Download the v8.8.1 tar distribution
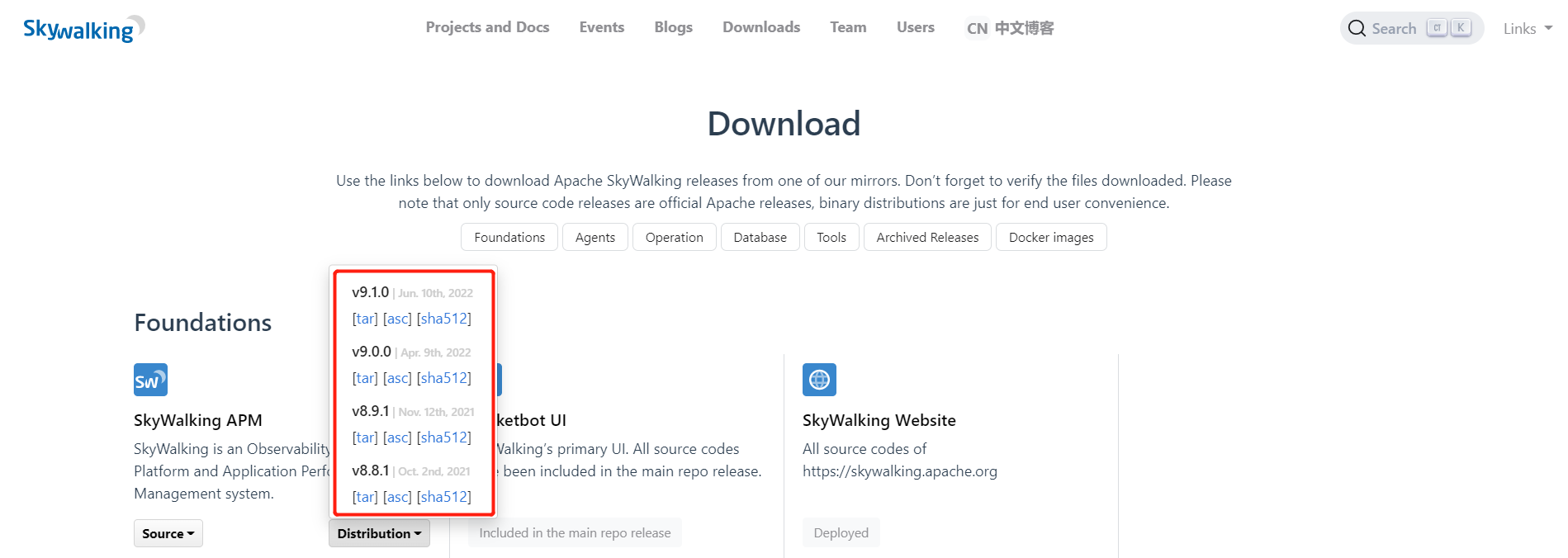1568x558 pixels. click(365, 497)
